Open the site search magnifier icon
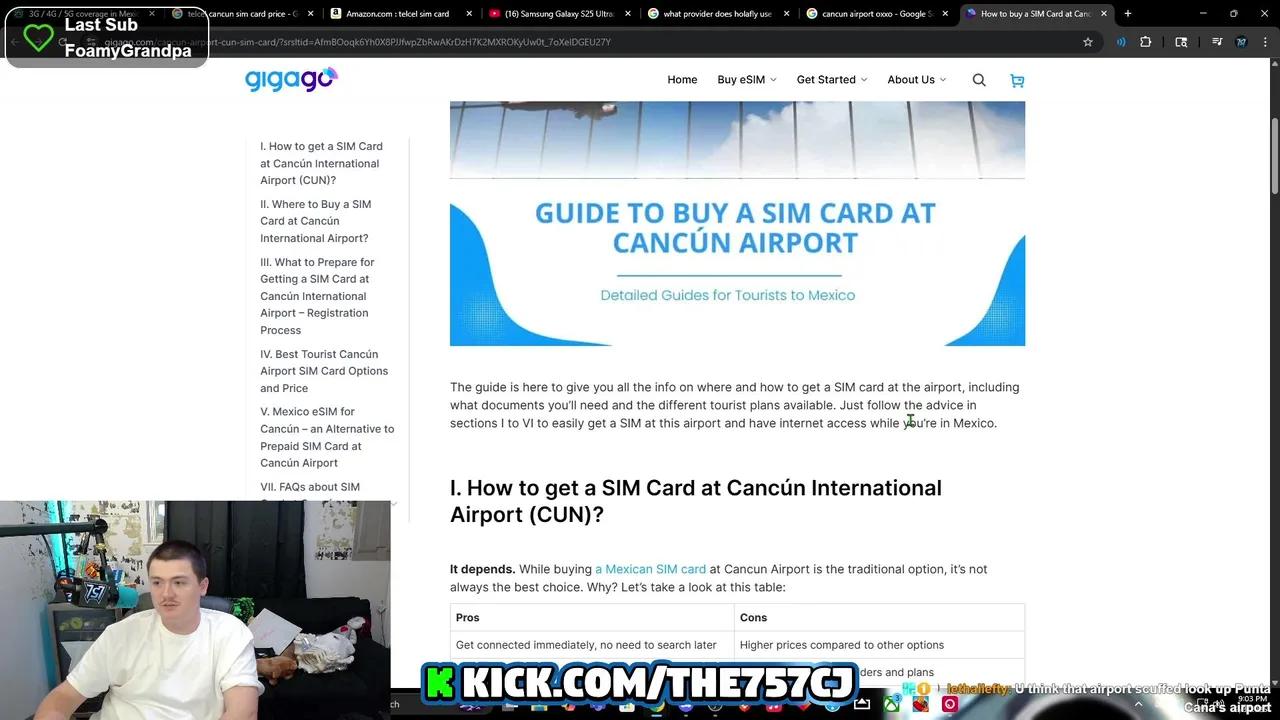This screenshot has height=720, width=1280. pos(979,80)
